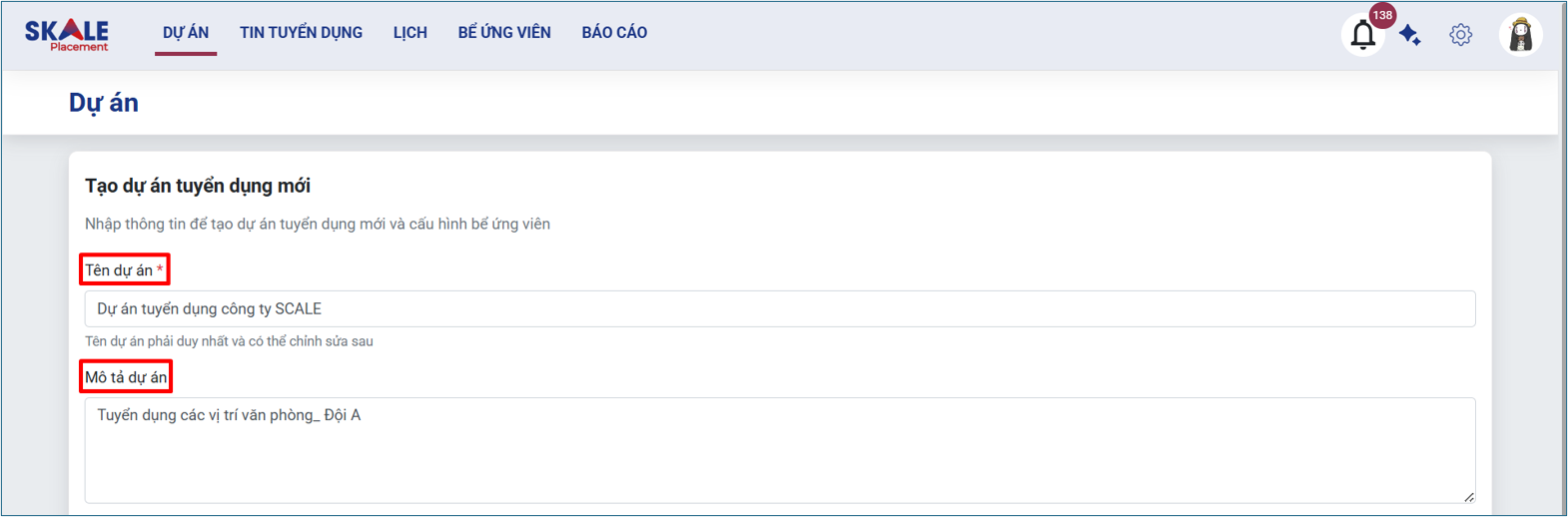
Task: Click the Nhập thông tin subtitle text
Action: tap(317, 224)
